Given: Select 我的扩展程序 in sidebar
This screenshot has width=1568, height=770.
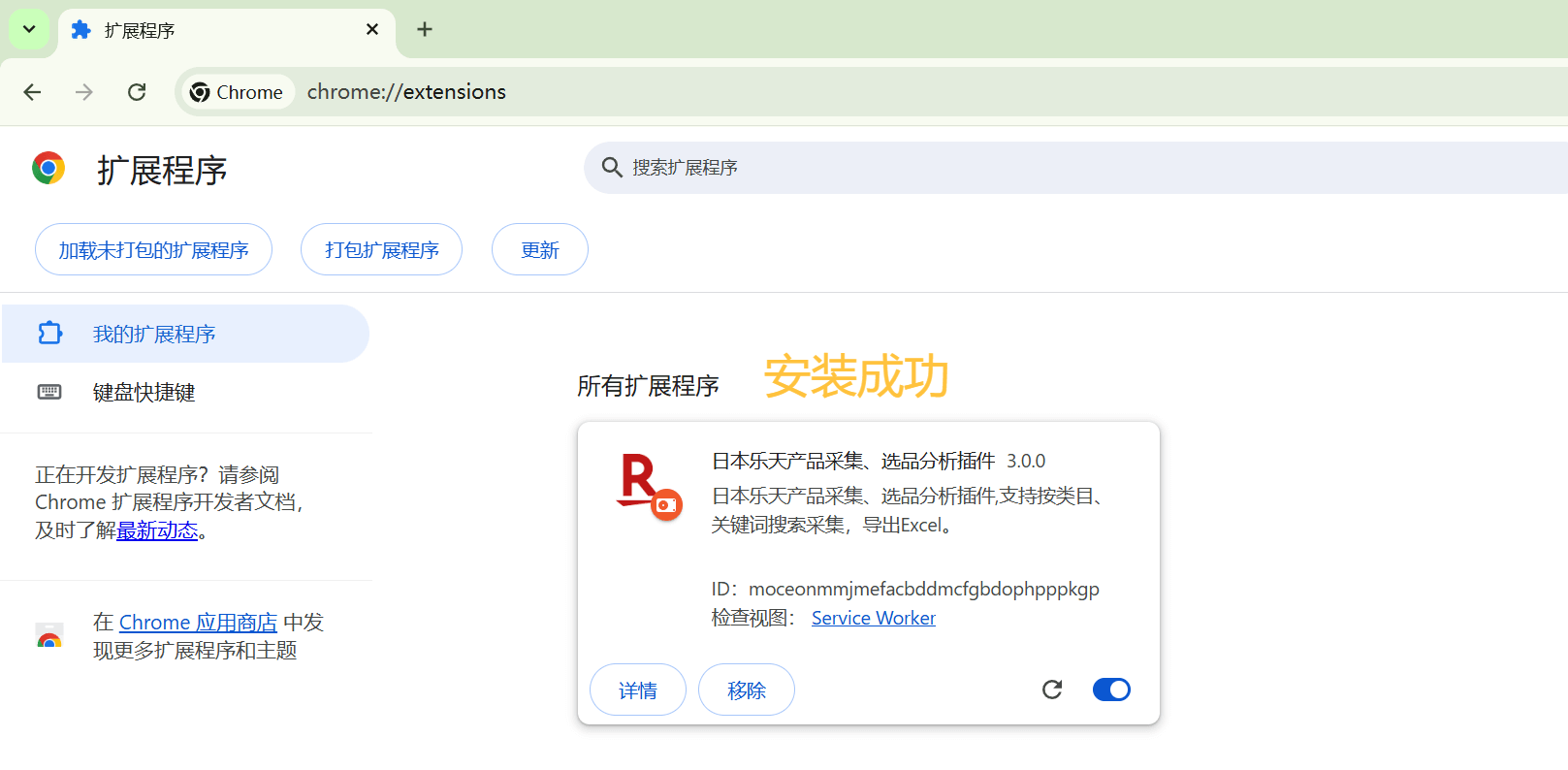Looking at the screenshot, I should 185,334.
